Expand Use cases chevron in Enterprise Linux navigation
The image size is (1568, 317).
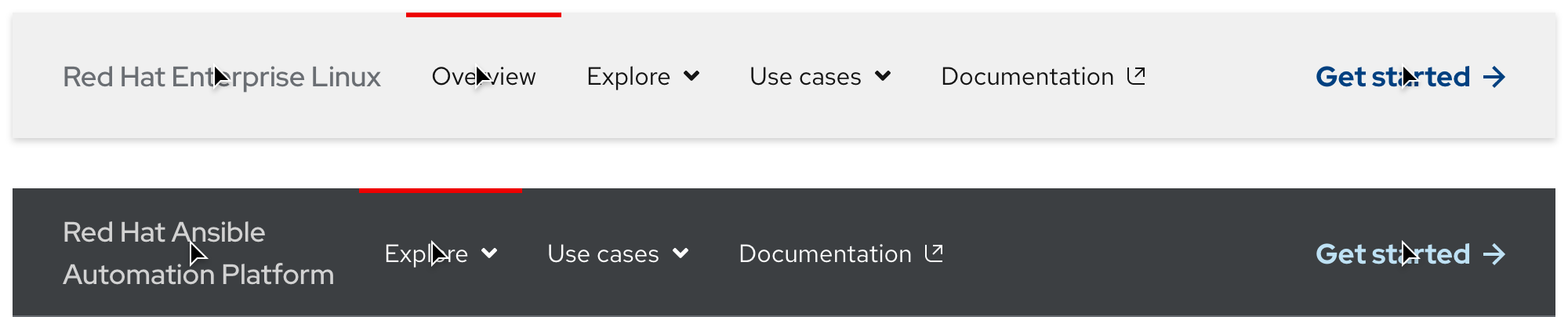[883, 76]
